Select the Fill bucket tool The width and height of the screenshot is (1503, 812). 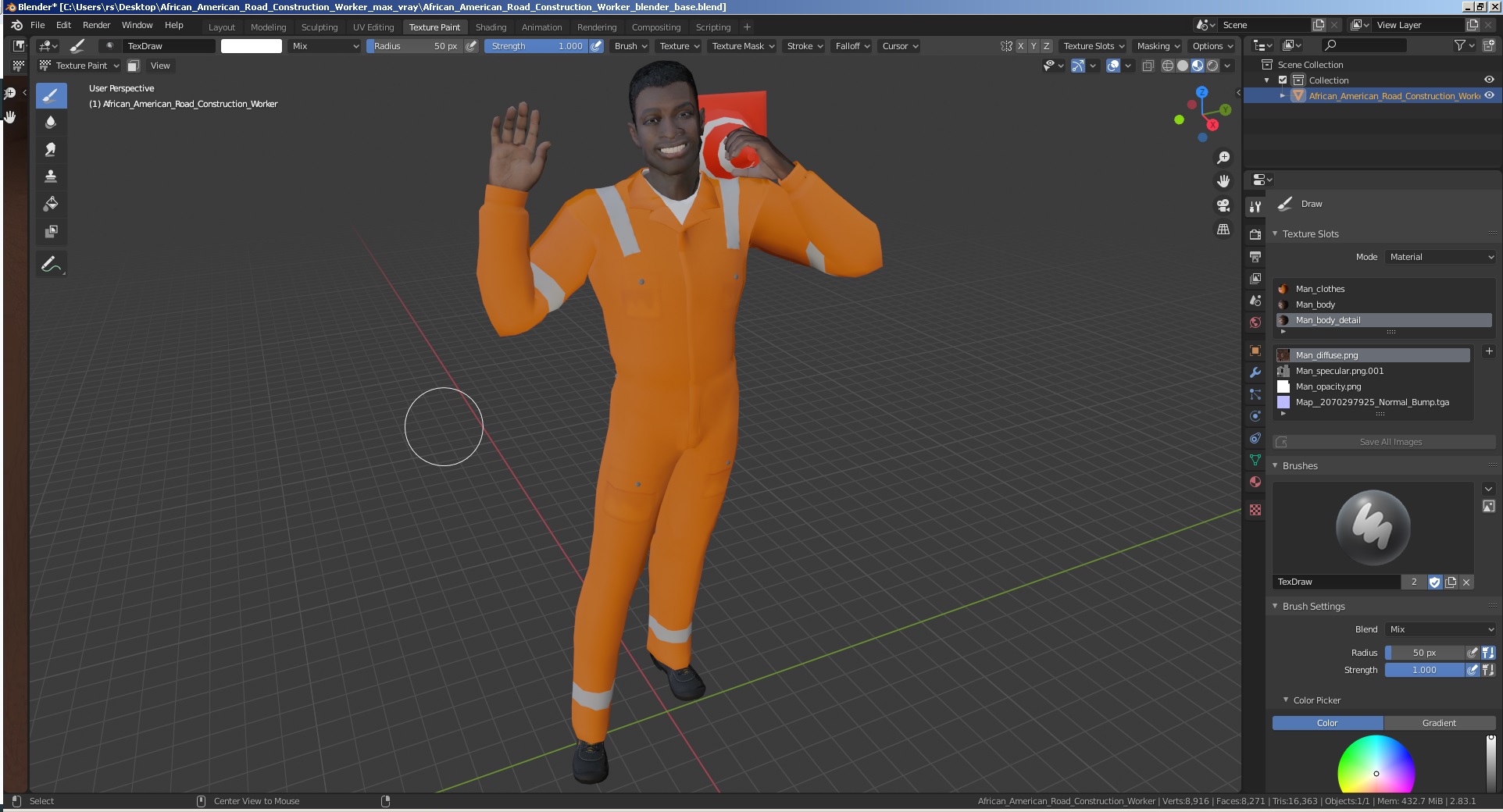[51, 204]
